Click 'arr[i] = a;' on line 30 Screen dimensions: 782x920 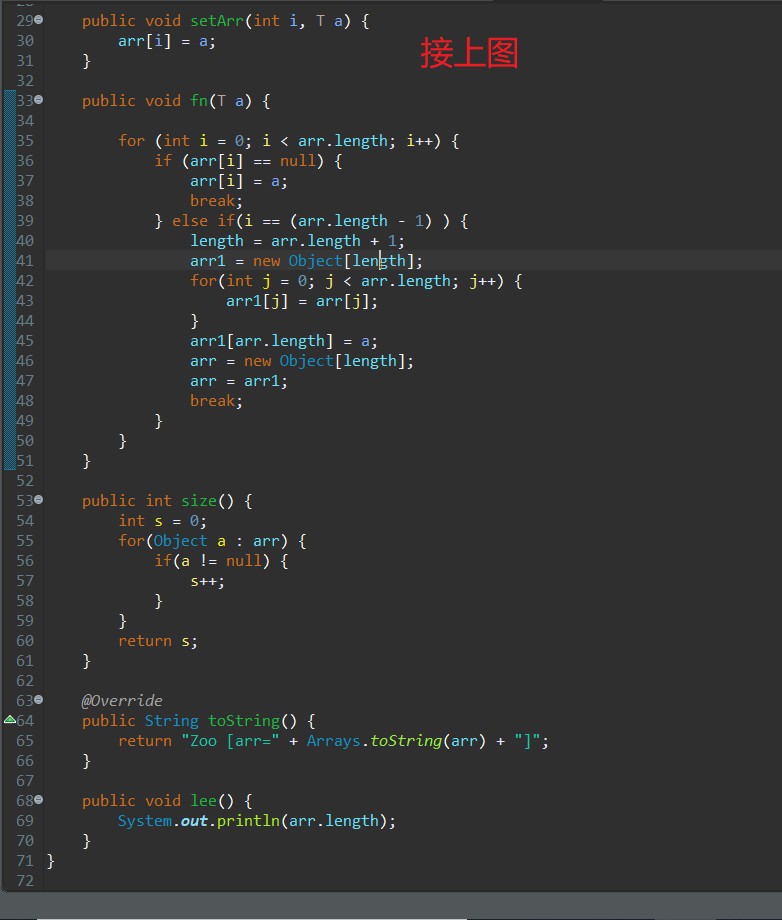click(167, 42)
